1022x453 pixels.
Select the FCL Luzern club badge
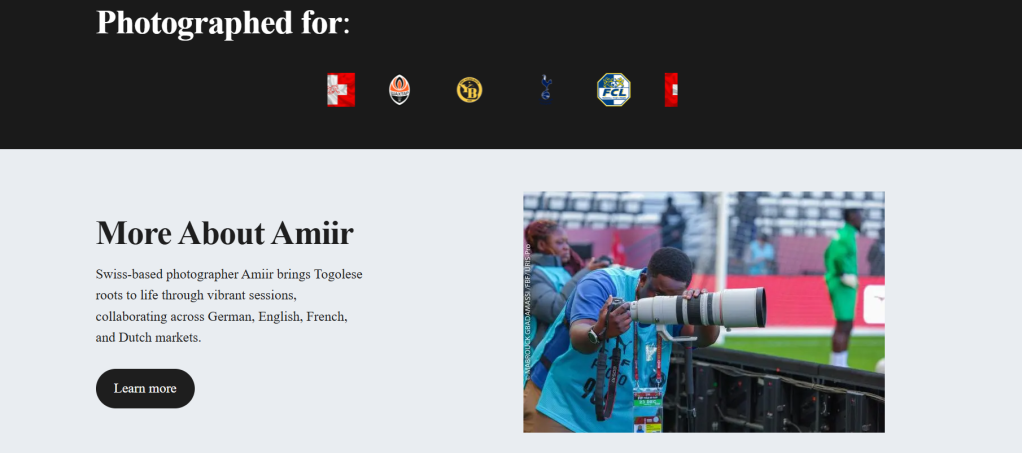tap(613, 90)
